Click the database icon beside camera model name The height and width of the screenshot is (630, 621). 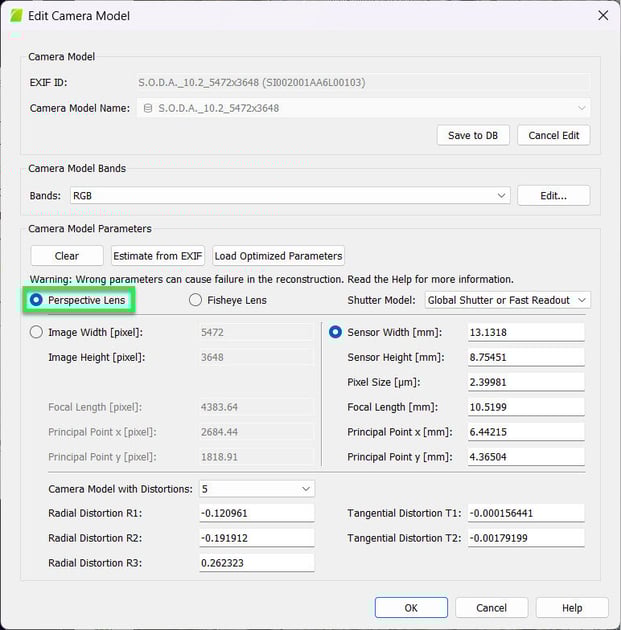148,108
